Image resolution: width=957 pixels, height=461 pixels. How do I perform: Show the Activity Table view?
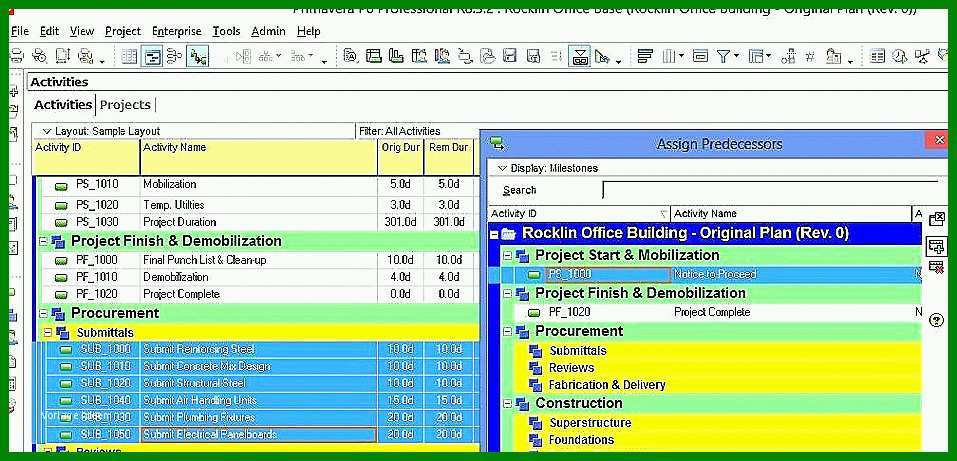click(129, 57)
